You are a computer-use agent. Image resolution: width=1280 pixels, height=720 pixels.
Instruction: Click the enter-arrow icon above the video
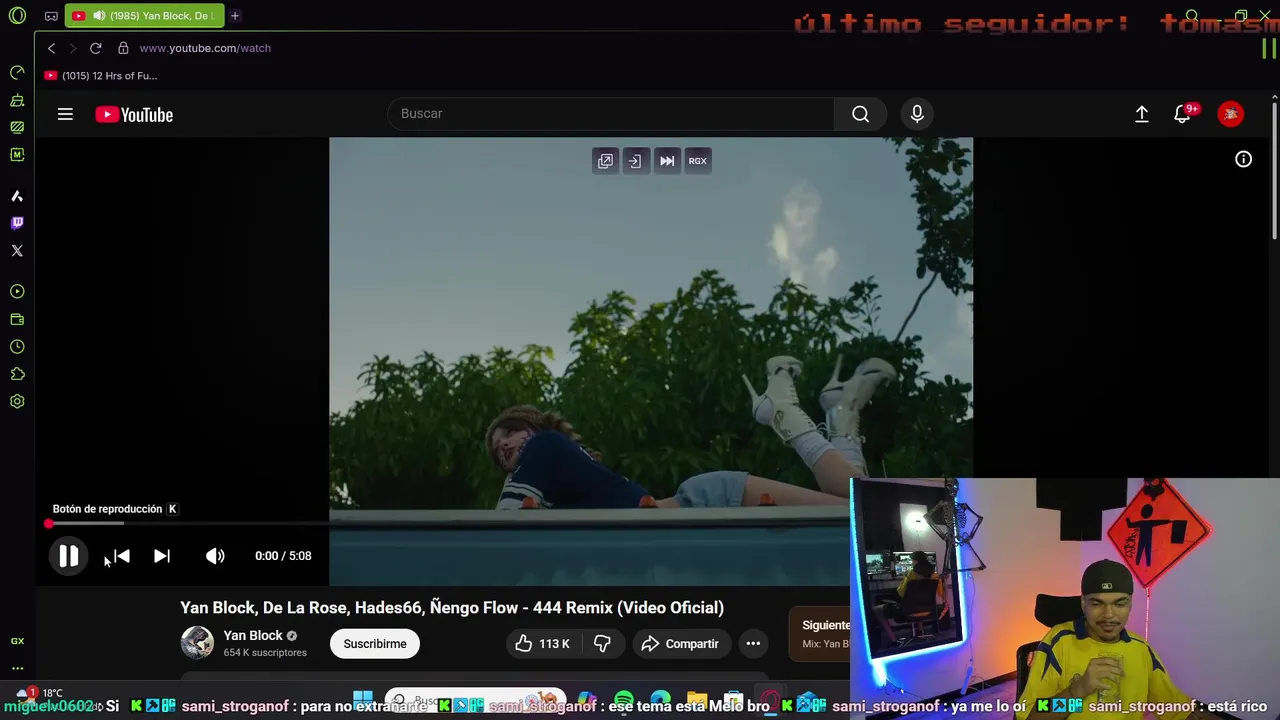tap(634, 161)
